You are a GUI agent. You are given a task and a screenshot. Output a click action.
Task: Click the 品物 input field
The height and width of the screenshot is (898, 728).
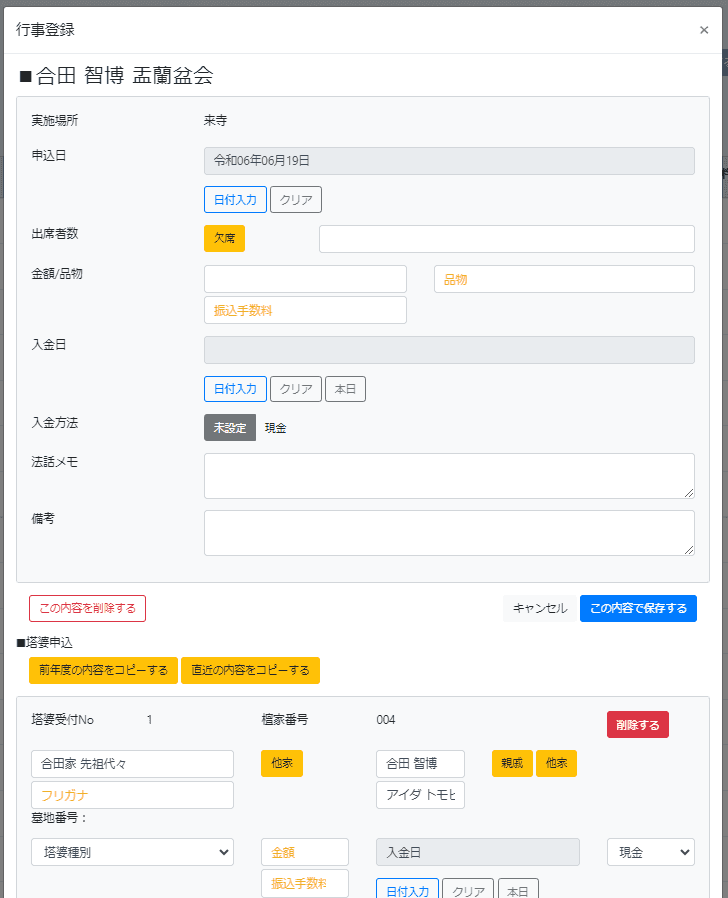pos(564,279)
